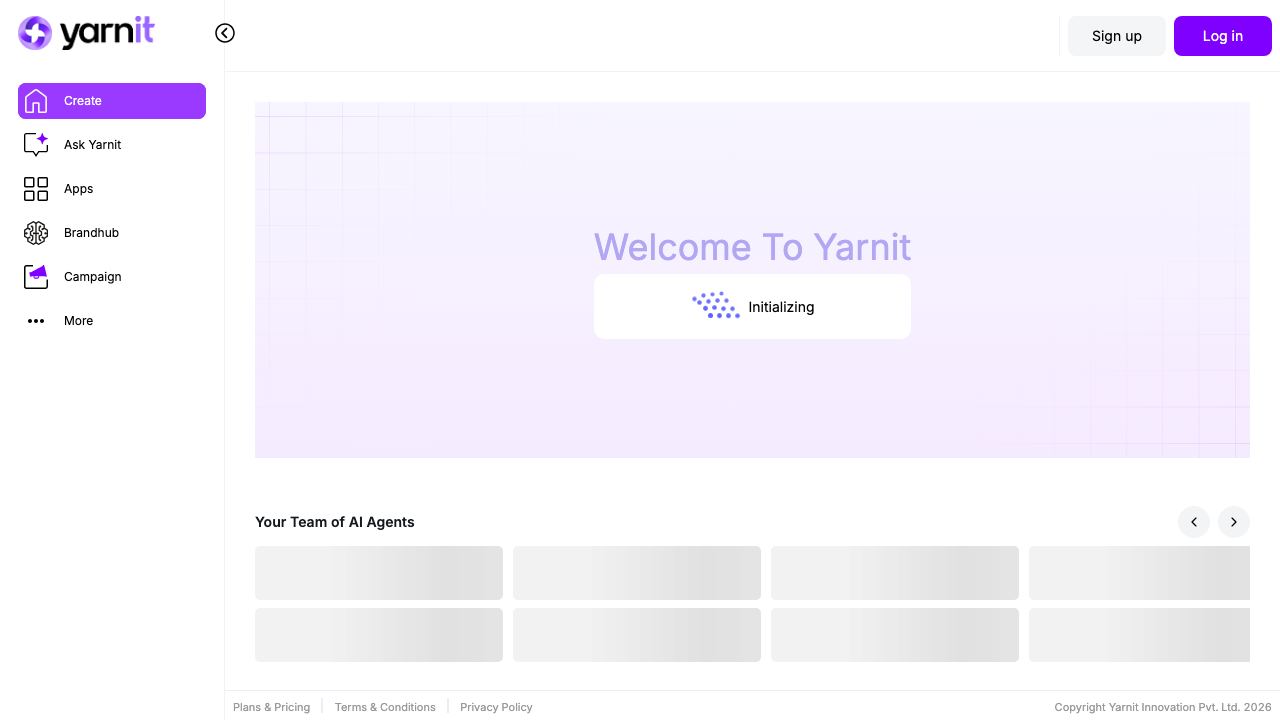This screenshot has width=1280, height=720.
Task: Click the Initializing status text
Action: point(781,307)
